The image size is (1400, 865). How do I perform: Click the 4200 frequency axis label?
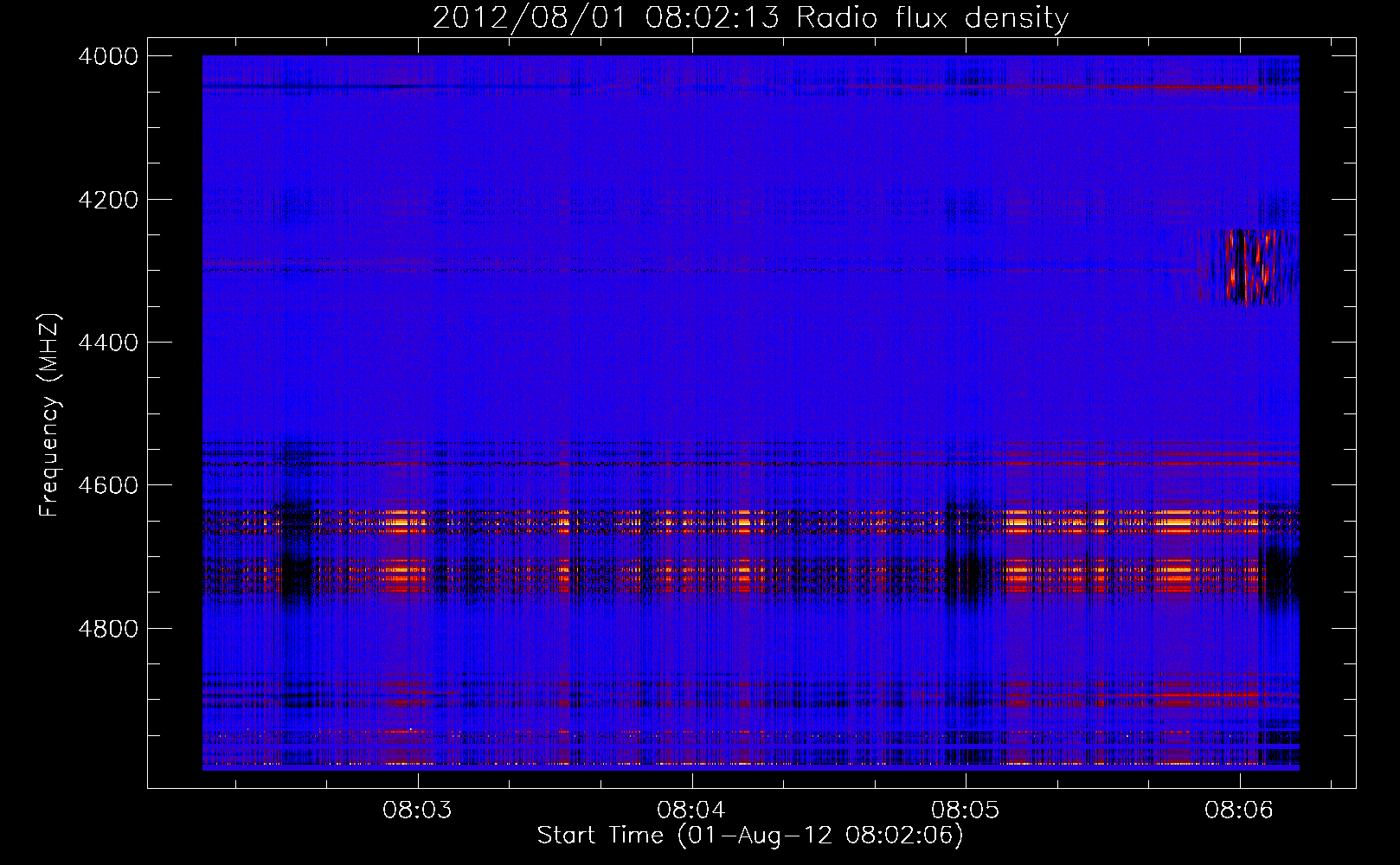coord(108,200)
